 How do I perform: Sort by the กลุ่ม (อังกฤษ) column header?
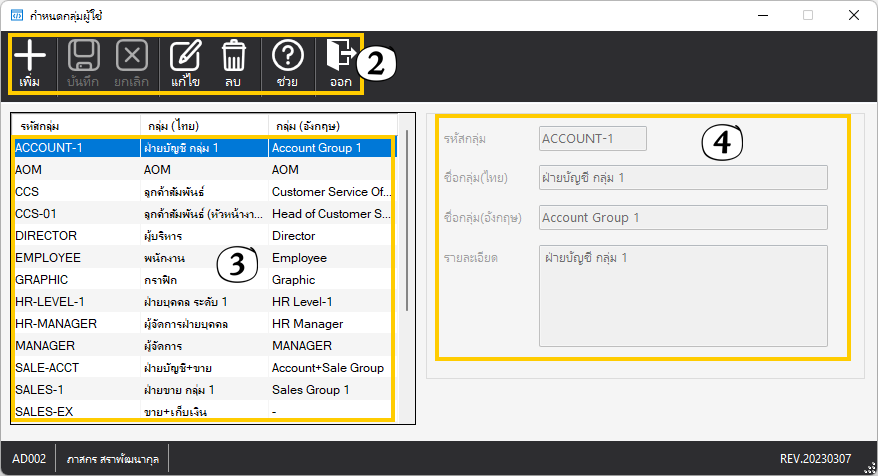tap(330, 126)
